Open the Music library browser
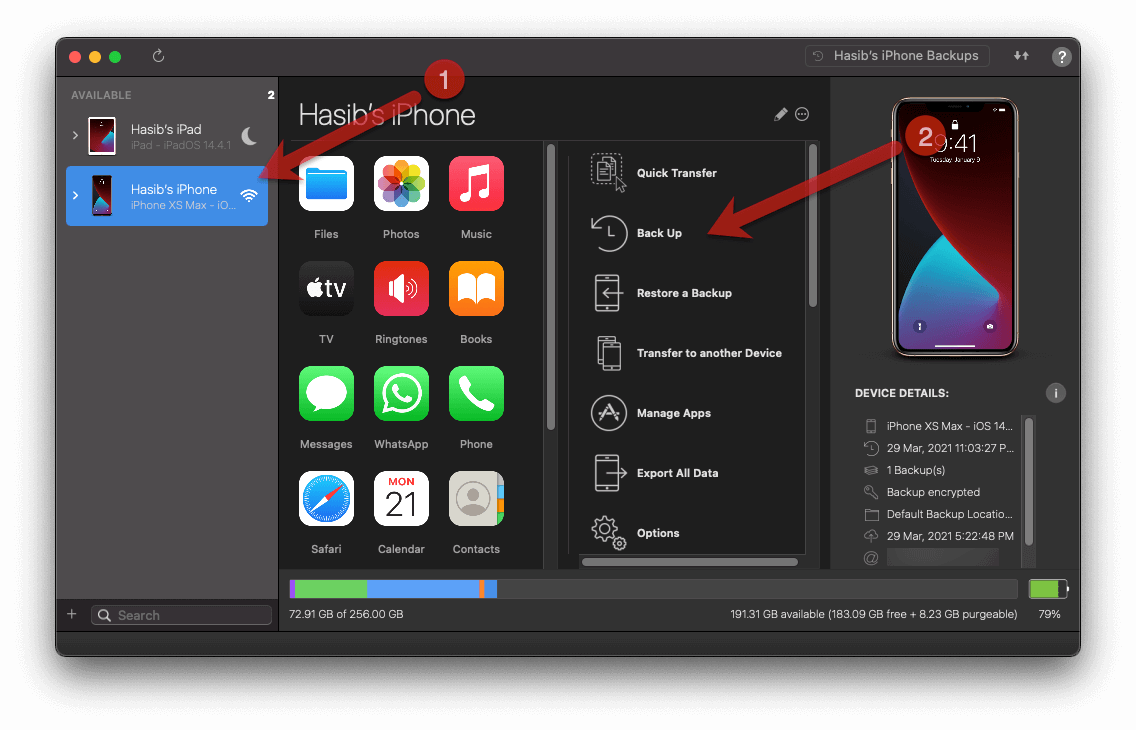Image resolution: width=1136 pixels, height=730 pixels. coord(476,184)
